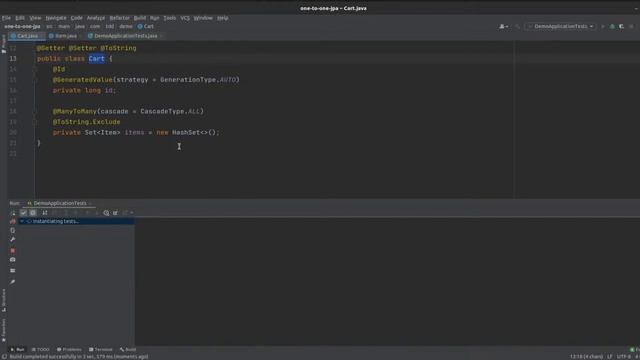Click the cursor position indicator in status bar
This screenshot has height=360, width=640.
tap(586, 357)
